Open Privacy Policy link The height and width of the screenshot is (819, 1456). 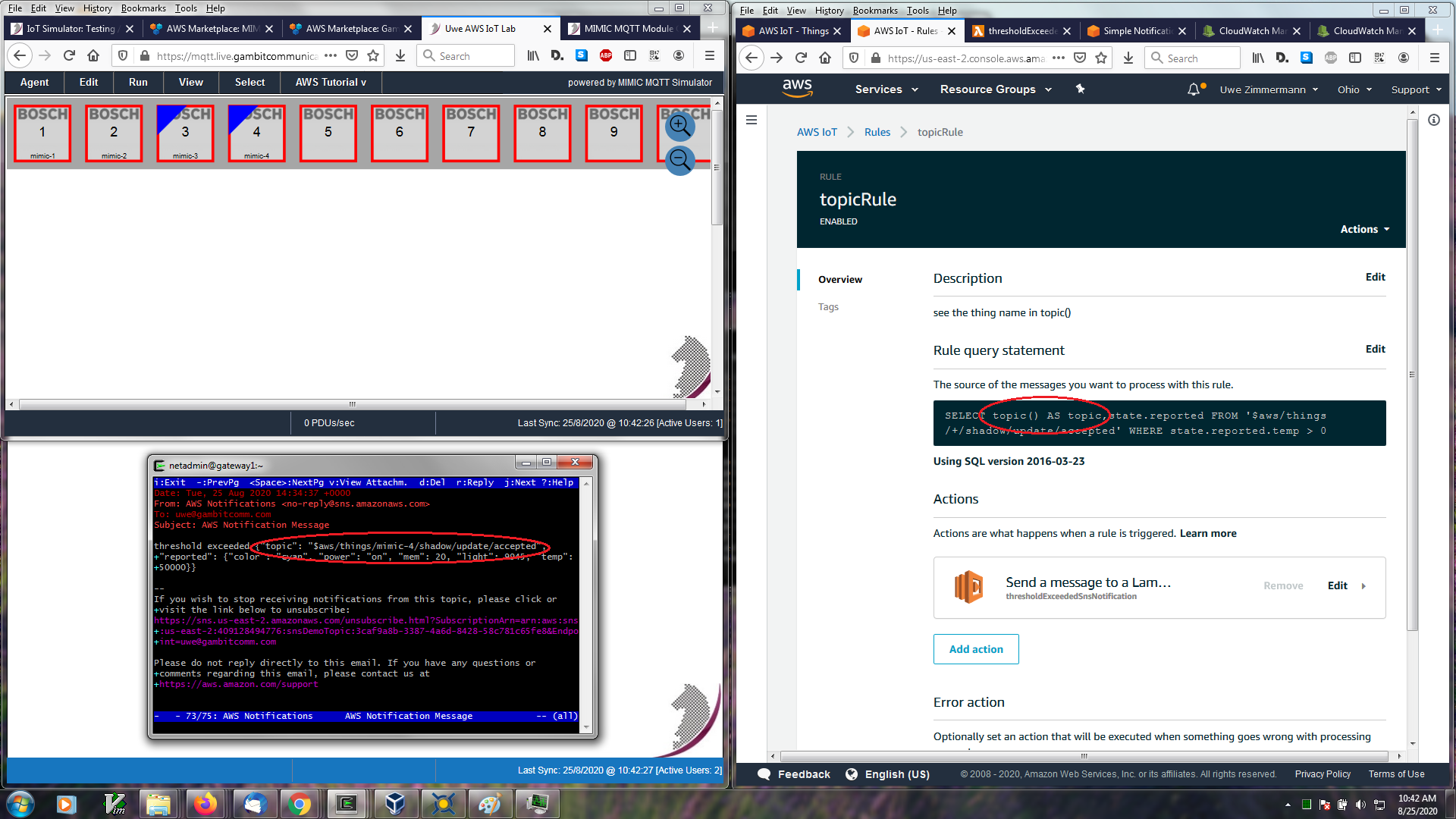1323,774
